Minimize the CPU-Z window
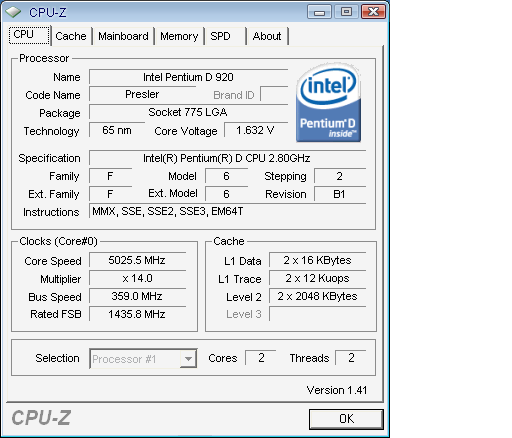The height and width of the screenshot is (438, 512). pos(319,12)
